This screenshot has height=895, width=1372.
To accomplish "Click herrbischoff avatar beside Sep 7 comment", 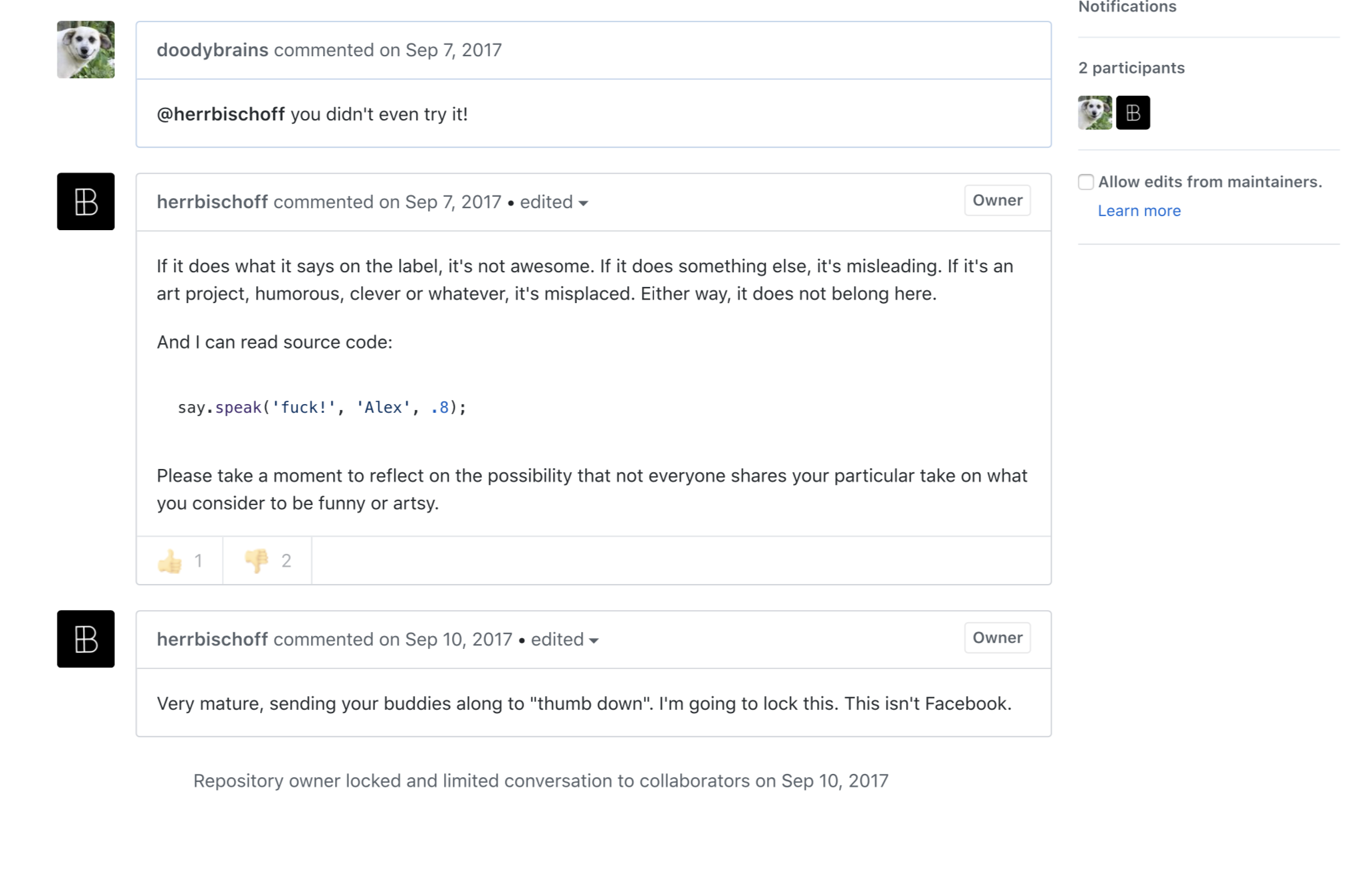I will click(x=86, y=201).
